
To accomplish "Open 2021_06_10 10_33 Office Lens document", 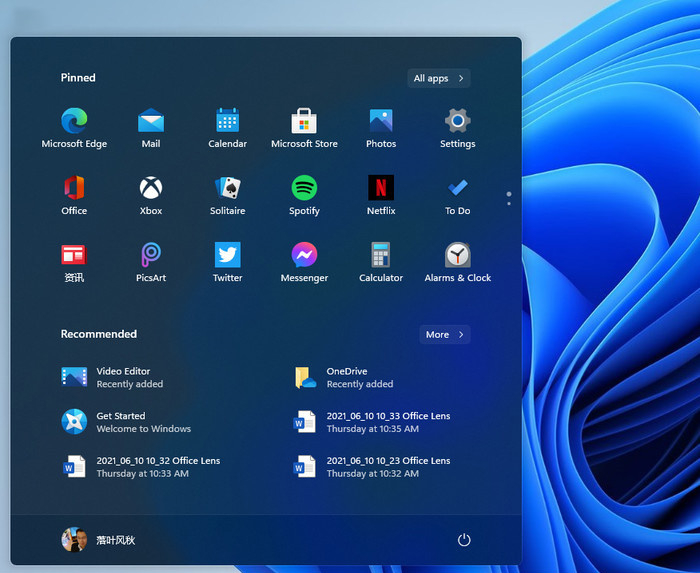I will (370, 422).
